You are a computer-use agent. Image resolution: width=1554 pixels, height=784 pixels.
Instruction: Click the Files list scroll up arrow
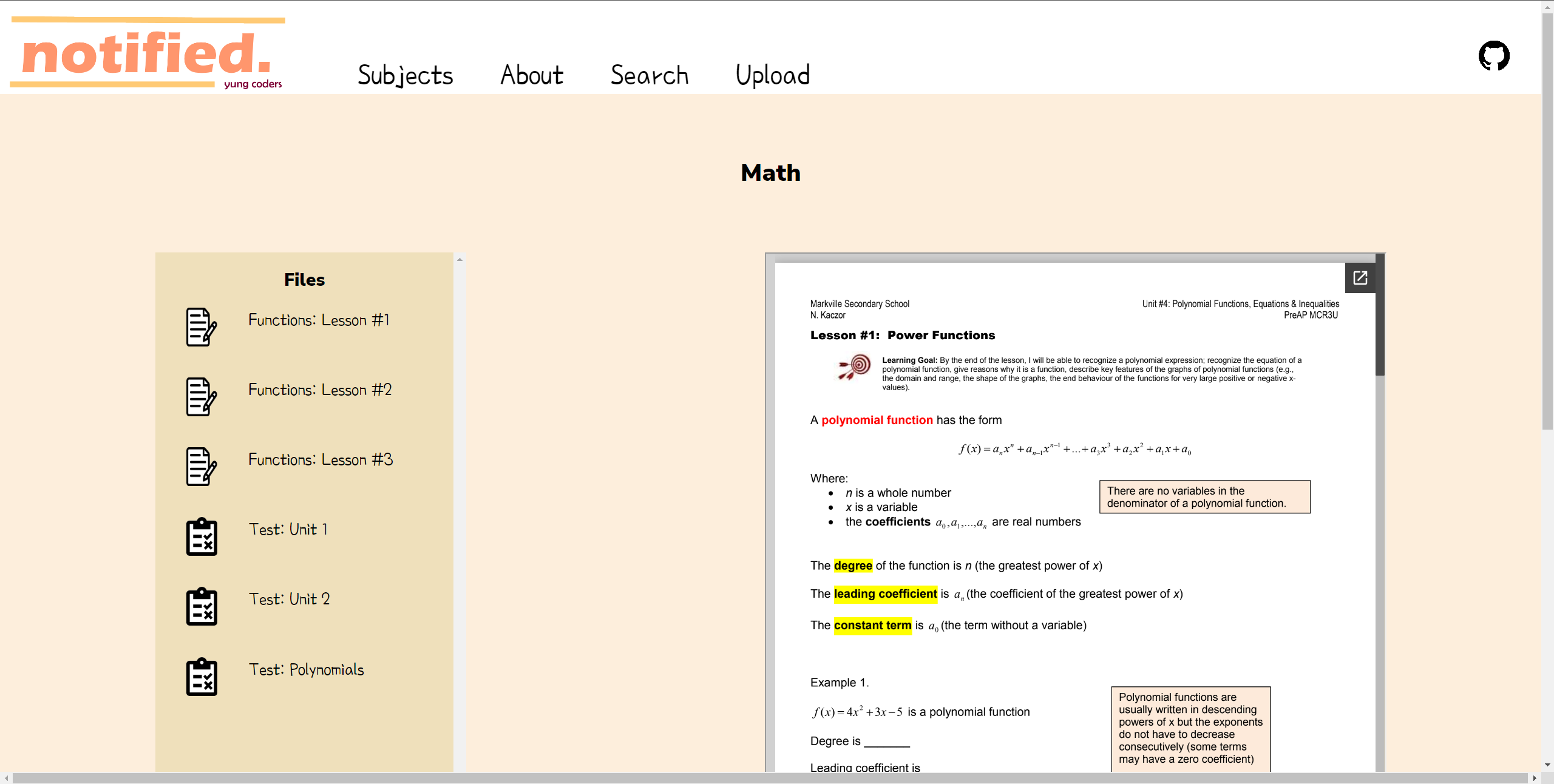460,260
